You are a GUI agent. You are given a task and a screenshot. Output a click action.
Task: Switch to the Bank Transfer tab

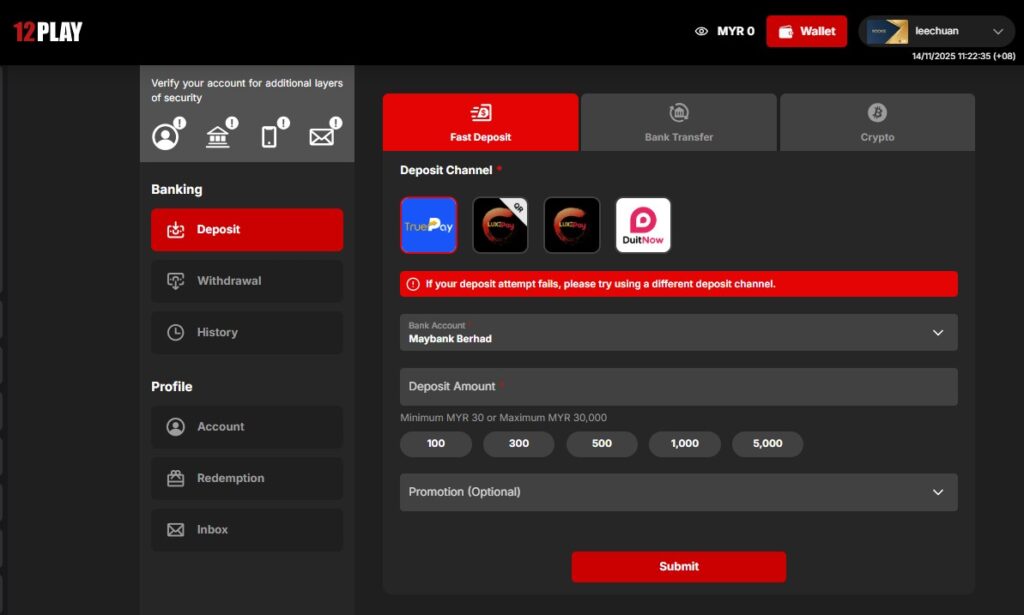coord(678,123)
